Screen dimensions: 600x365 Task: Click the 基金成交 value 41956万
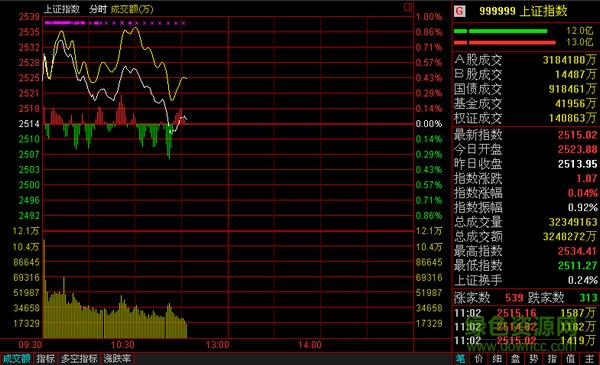(576, 103)
